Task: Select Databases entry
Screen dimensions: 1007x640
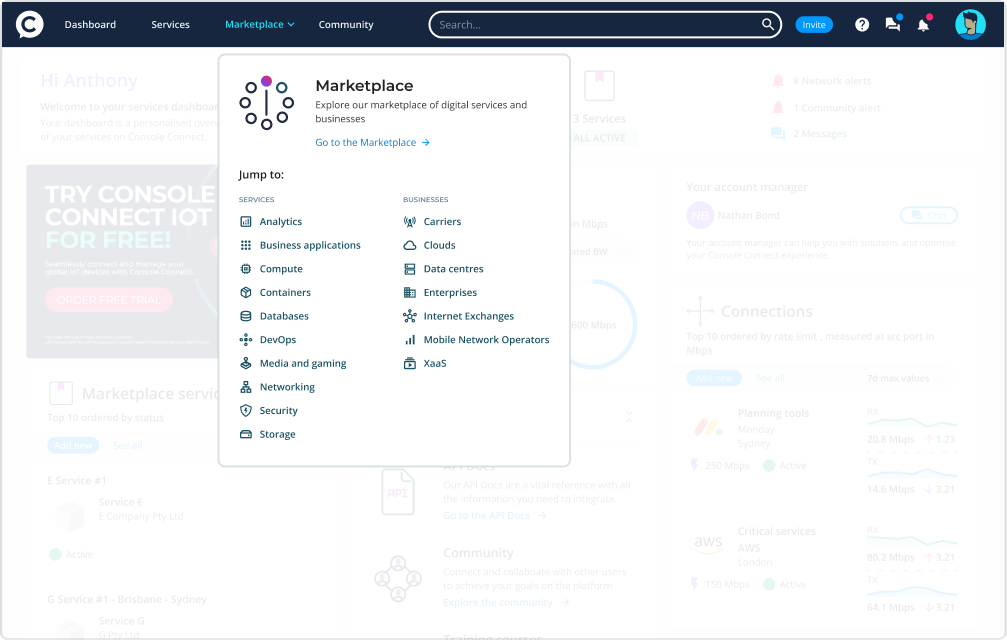Action: coord(284,316)
